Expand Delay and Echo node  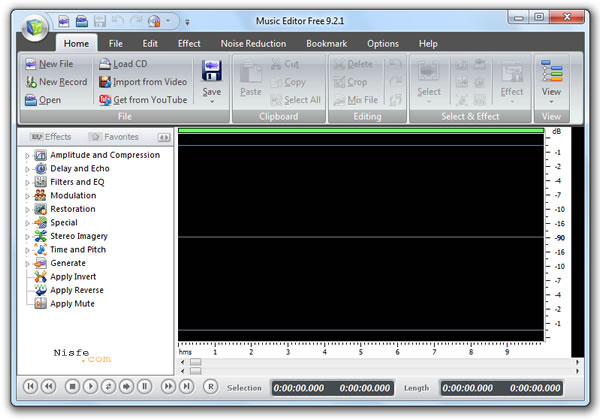click(27, 169)
